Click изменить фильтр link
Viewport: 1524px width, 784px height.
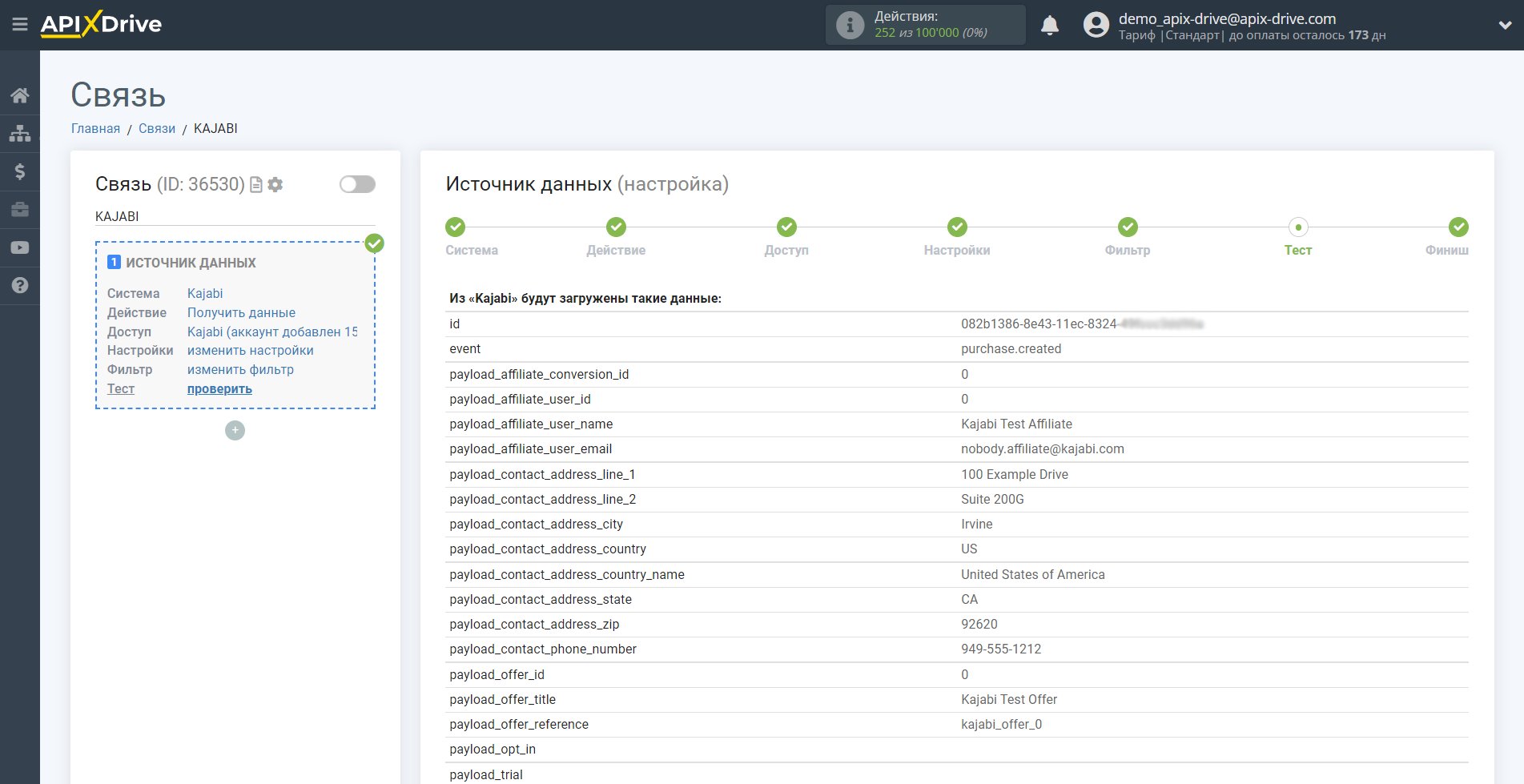point(240,370)
